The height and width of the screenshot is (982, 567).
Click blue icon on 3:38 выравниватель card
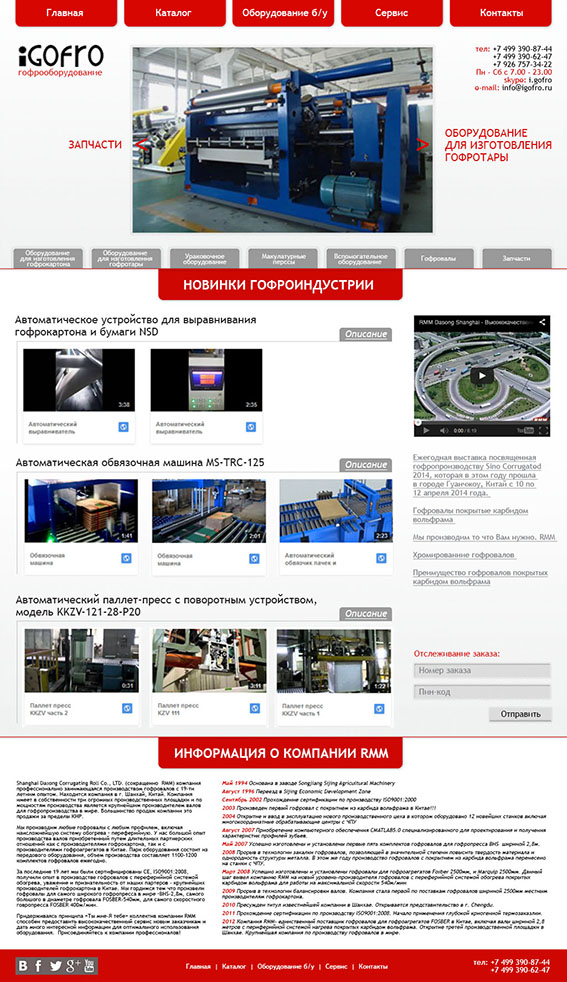(123, 426)
